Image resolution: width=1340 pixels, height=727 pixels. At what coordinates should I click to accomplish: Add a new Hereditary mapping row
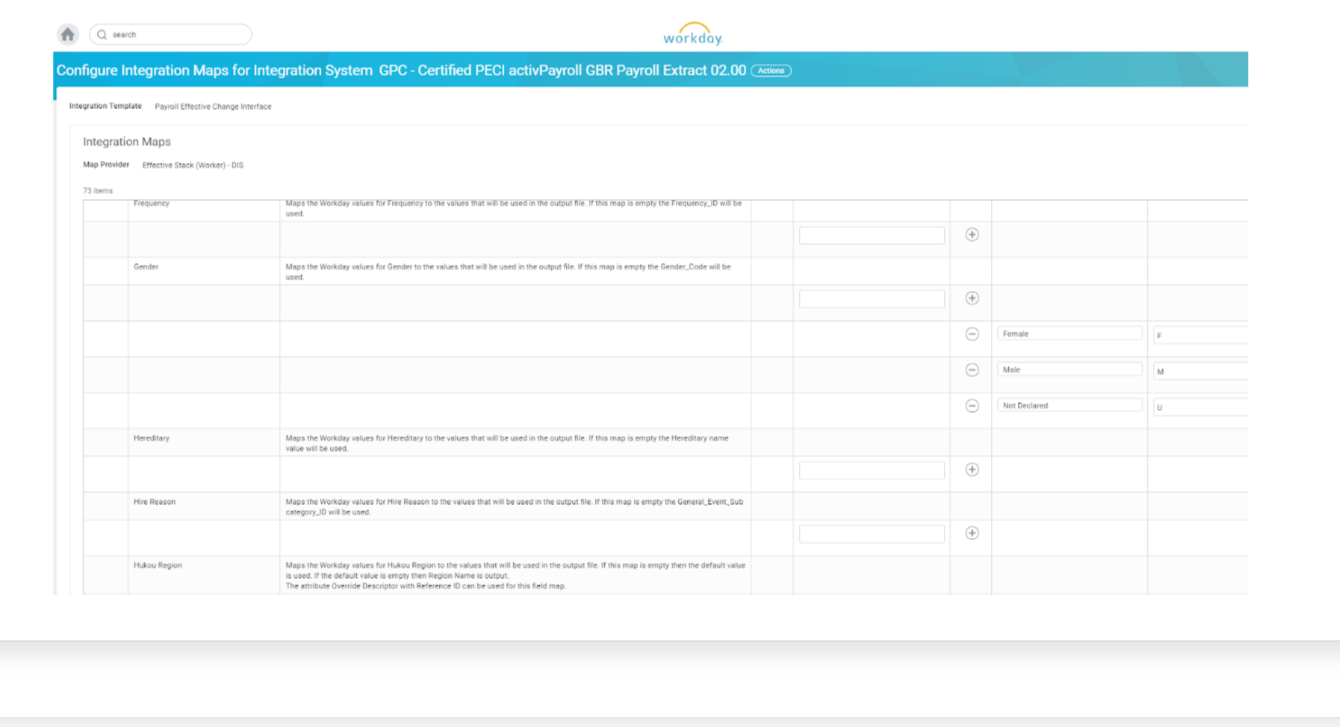tap(970, 469)
